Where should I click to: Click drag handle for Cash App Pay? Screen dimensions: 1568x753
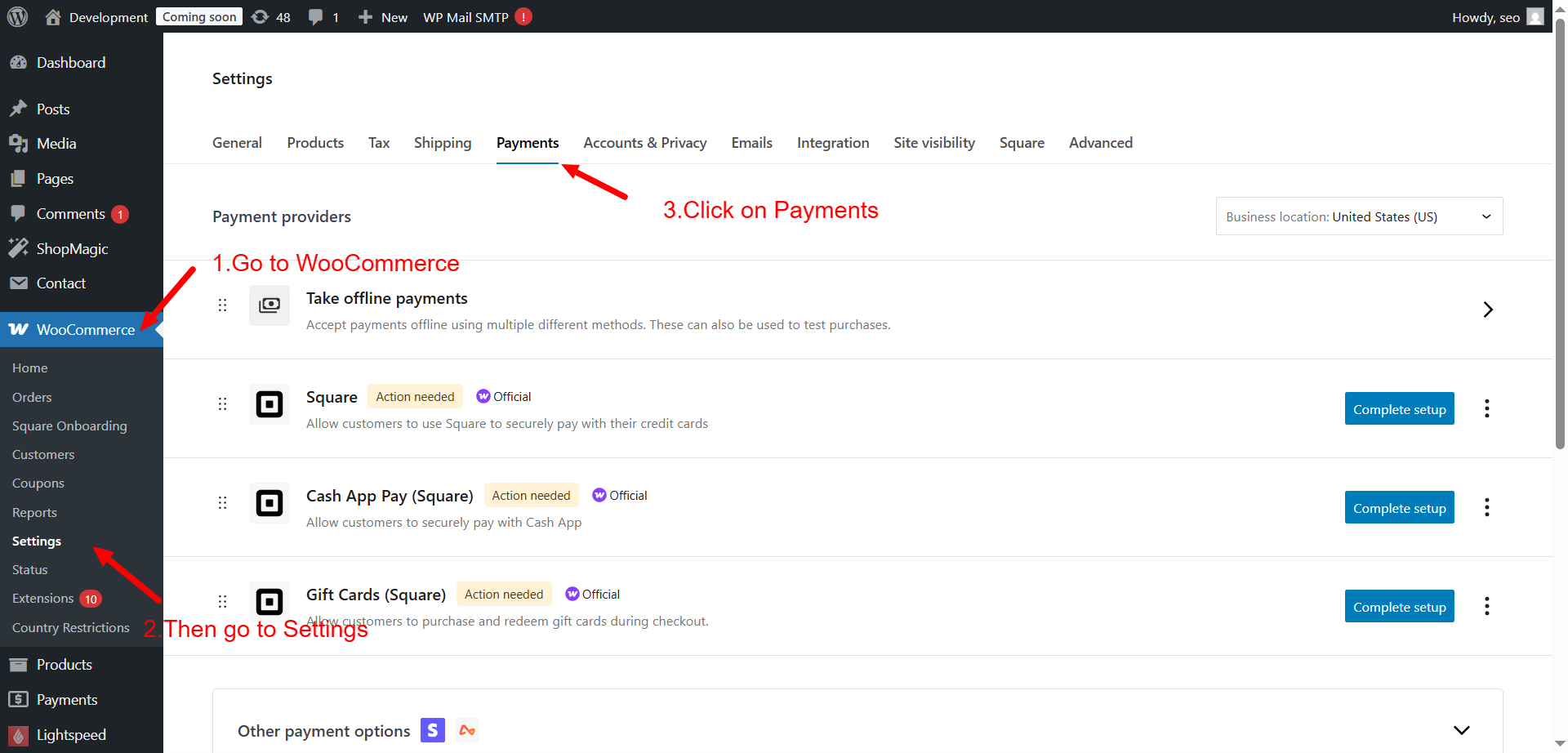coord(222,502)
